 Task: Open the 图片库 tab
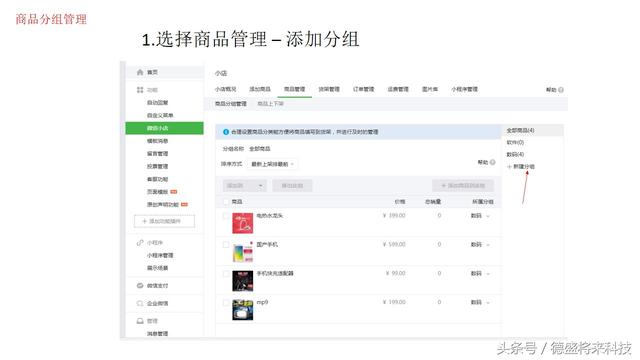(430, 89)
